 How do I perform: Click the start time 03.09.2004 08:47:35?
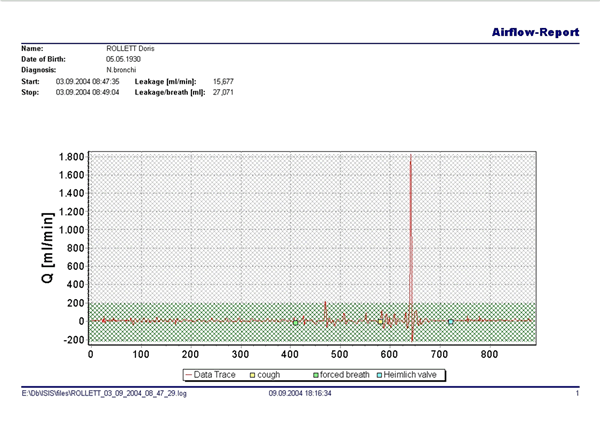tap(87, 81)
